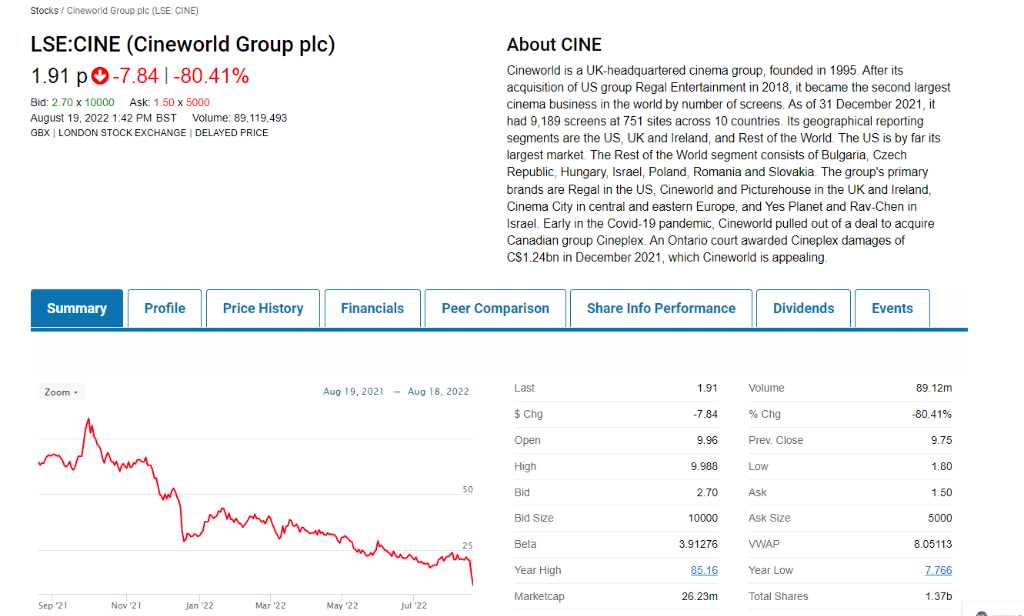Viewport: 1024px width, 616px height.
Task: Switch to the Profile tab
Action: click(165, 308)
